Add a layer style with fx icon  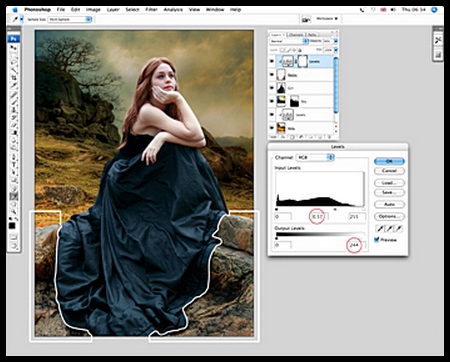tap(283, 137)
